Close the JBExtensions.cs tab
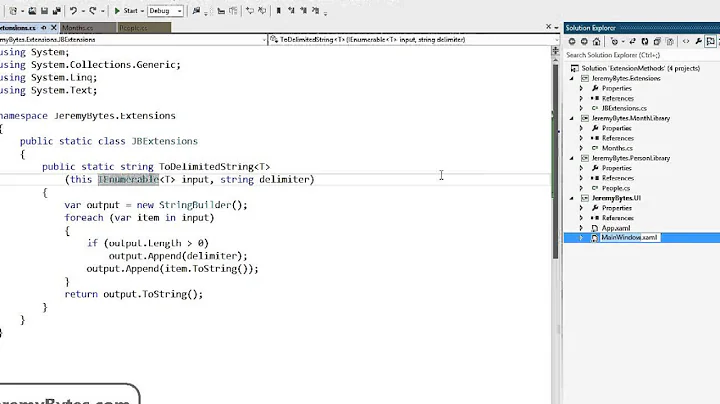 click(x=54, y=28)
